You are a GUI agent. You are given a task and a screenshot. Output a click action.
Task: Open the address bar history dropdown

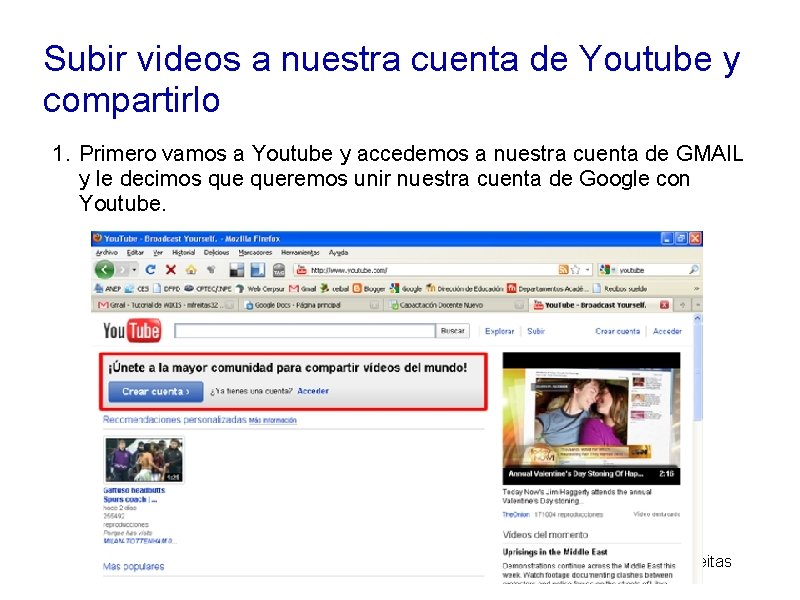click(x=587, y=269)
